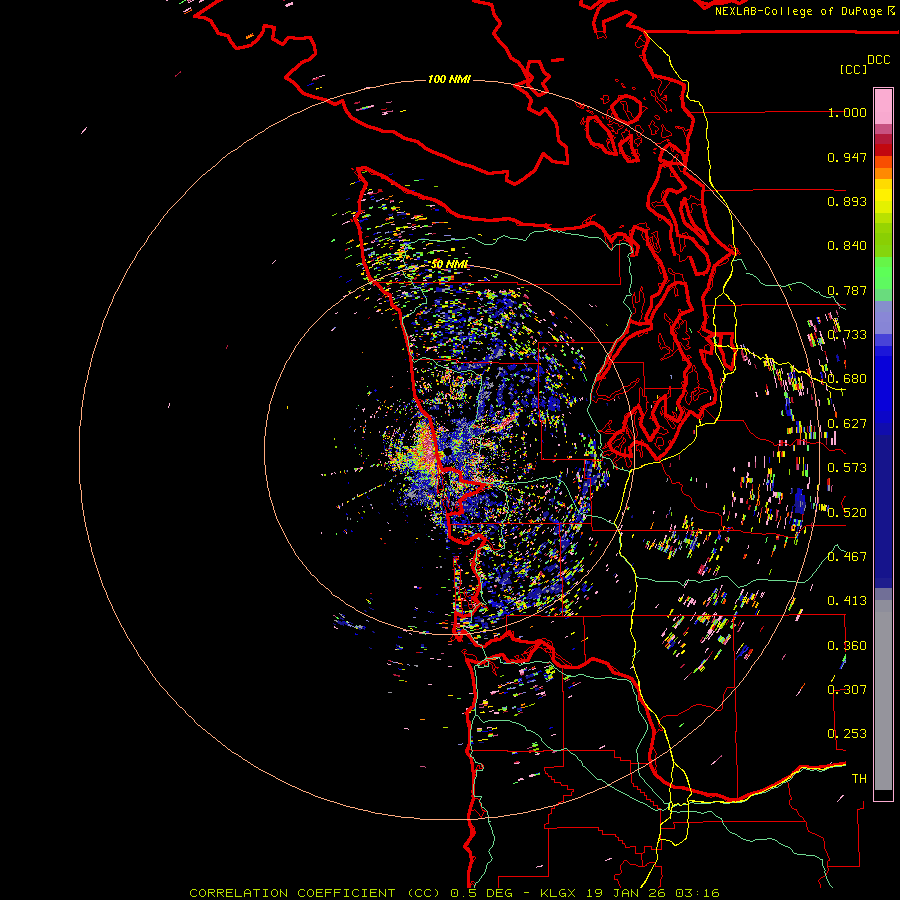Click the 50 NMI range ring label
The height and width of the screenshot is (900, 900).
pos(449,264)
